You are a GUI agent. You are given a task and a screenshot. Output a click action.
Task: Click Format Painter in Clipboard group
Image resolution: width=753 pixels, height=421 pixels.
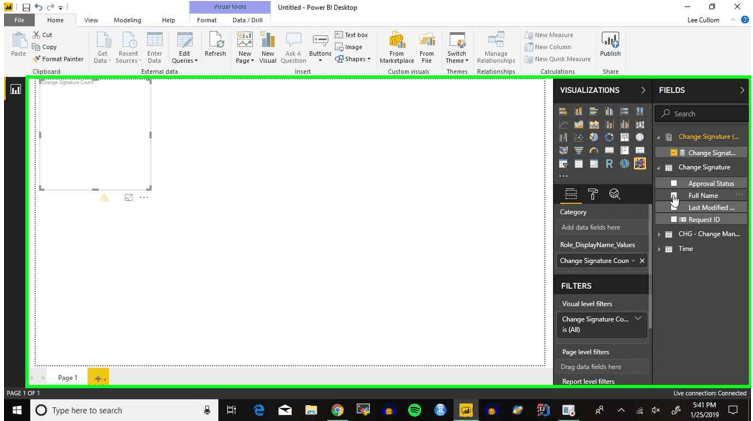click(x=58, y=59)
